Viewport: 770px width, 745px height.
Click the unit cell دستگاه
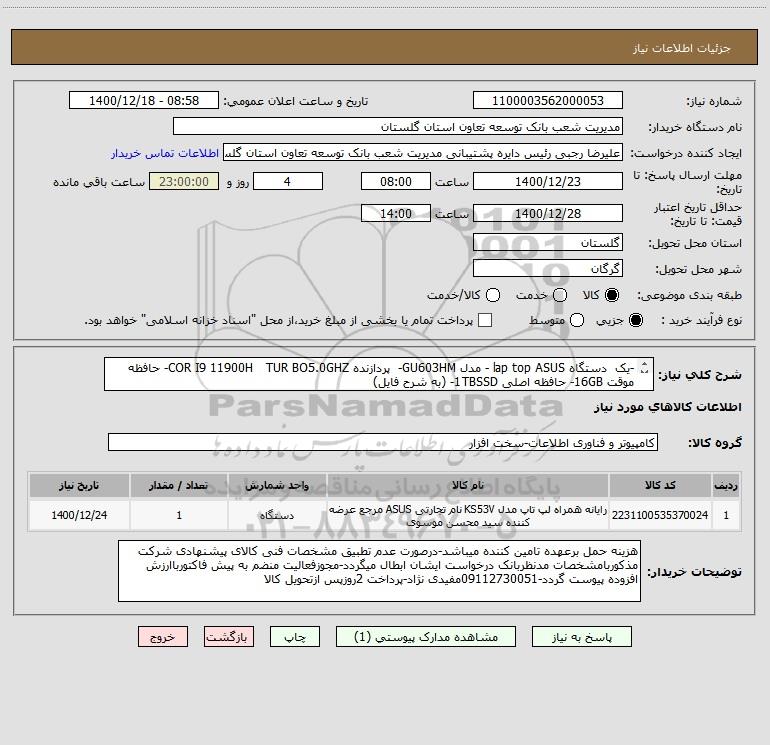(277, 515)
